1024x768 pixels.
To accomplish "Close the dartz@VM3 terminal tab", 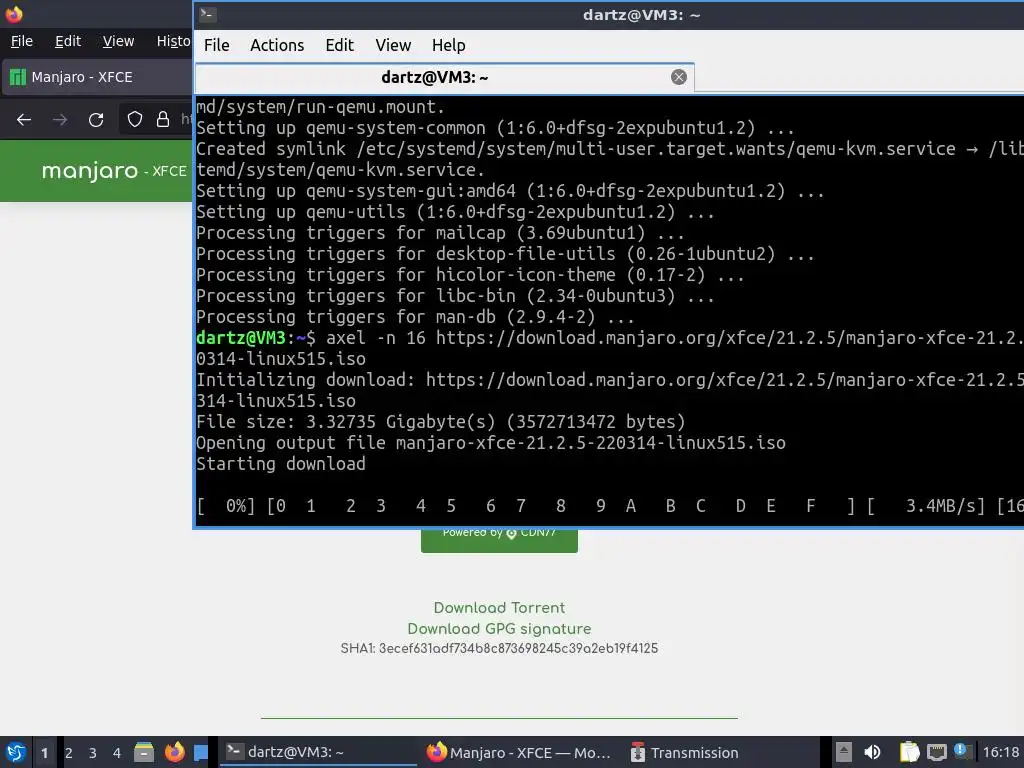I will 679,77.
